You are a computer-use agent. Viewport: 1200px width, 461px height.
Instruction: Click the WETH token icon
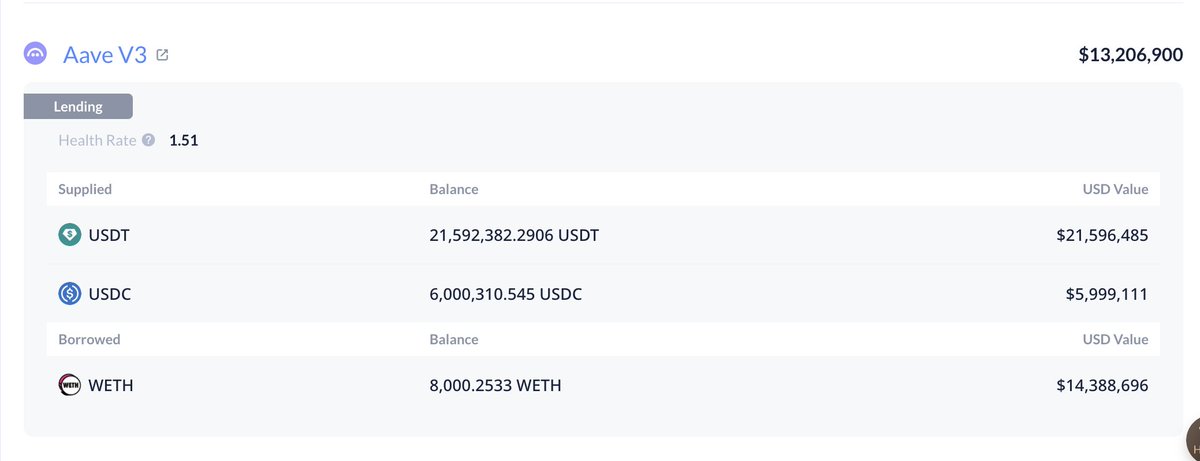click(69, 384)
